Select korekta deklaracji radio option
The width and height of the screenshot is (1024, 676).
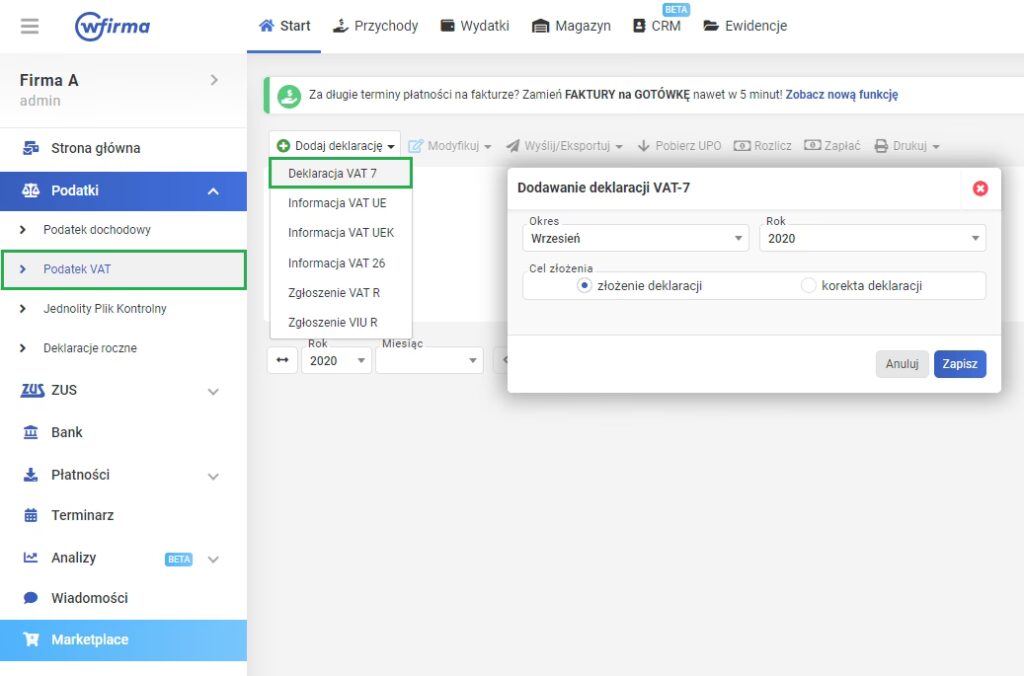pyautogui.click(x=809, y=286)
